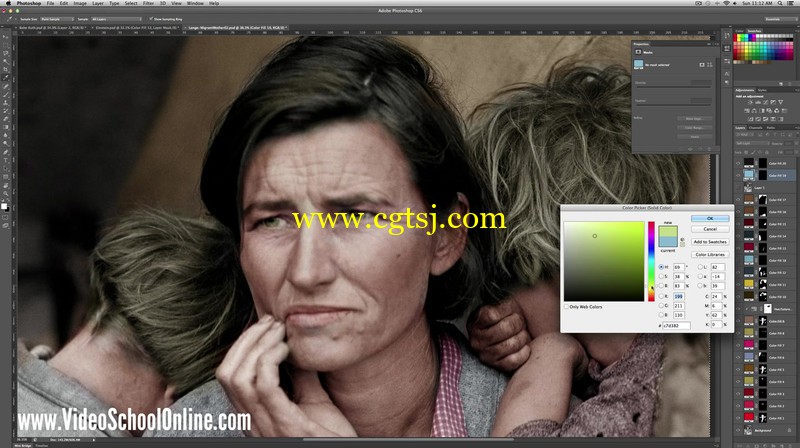Viewport: 800px width, 448px height.
Task: Switch to the Einstein.psd document tab
Action: 136,28
